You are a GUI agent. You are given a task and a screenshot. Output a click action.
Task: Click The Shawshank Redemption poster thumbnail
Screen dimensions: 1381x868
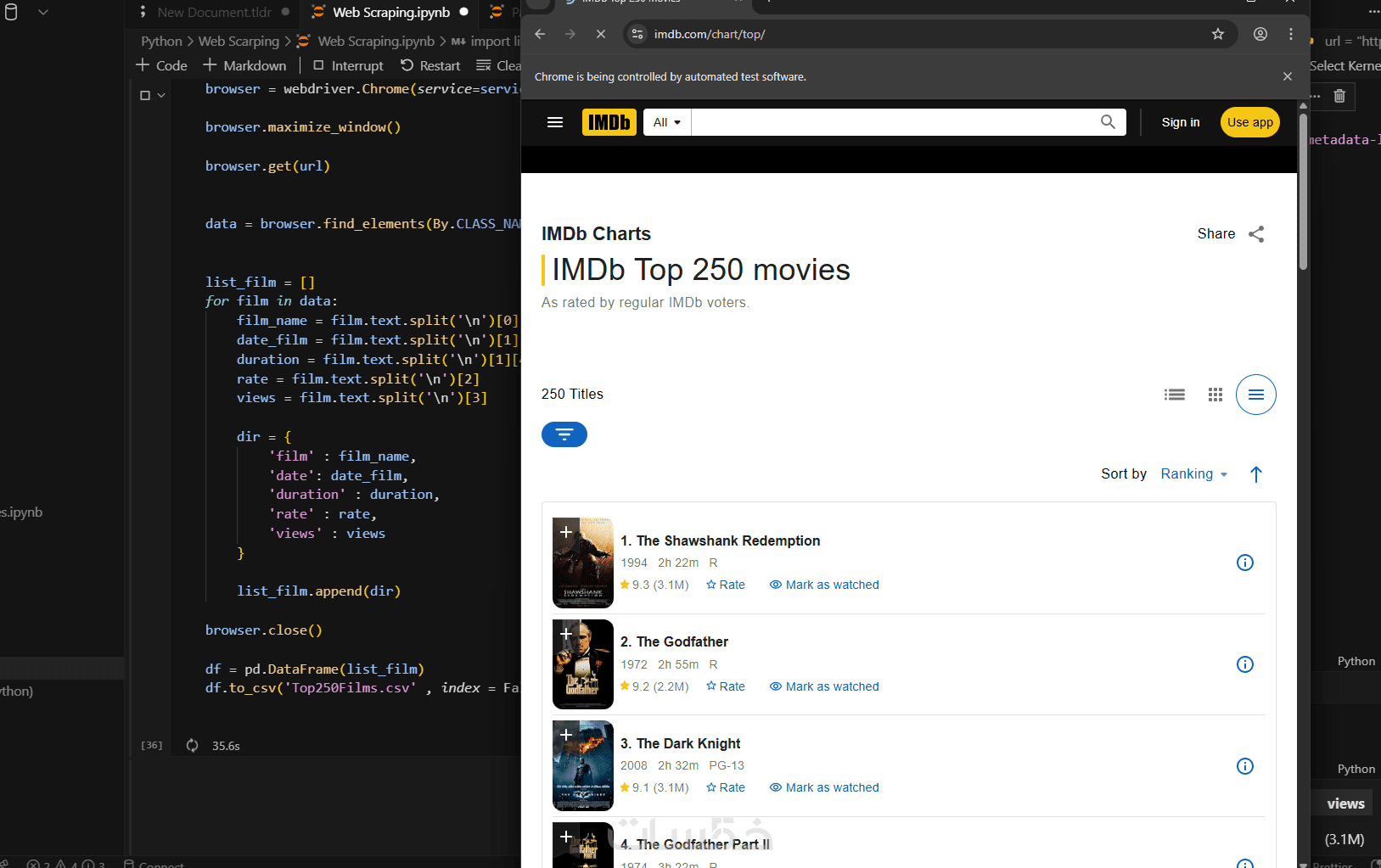click(x=583, y=563)
